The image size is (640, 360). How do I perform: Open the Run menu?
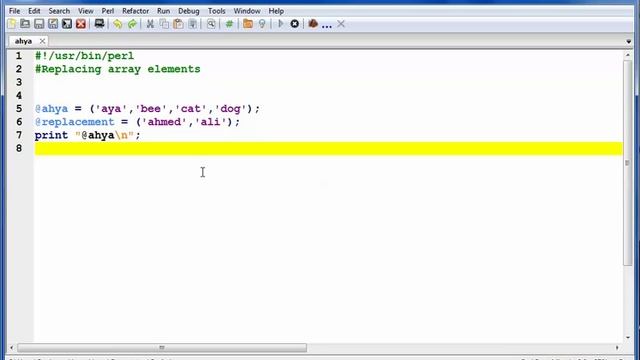pyautogui.click(x=163, y=11)
